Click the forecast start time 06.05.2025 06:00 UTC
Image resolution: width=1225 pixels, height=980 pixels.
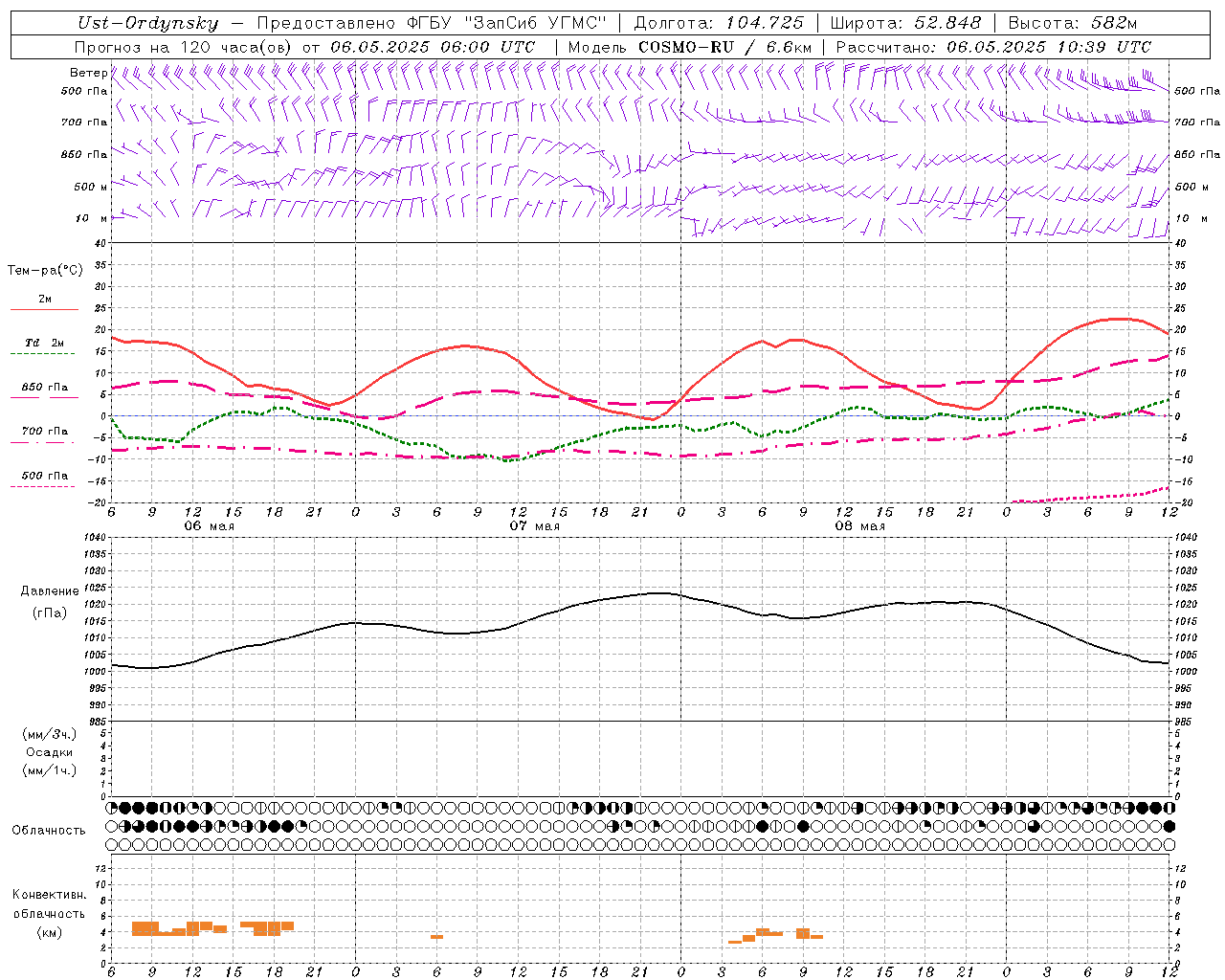pyautogui.click(x=433, y=47)
